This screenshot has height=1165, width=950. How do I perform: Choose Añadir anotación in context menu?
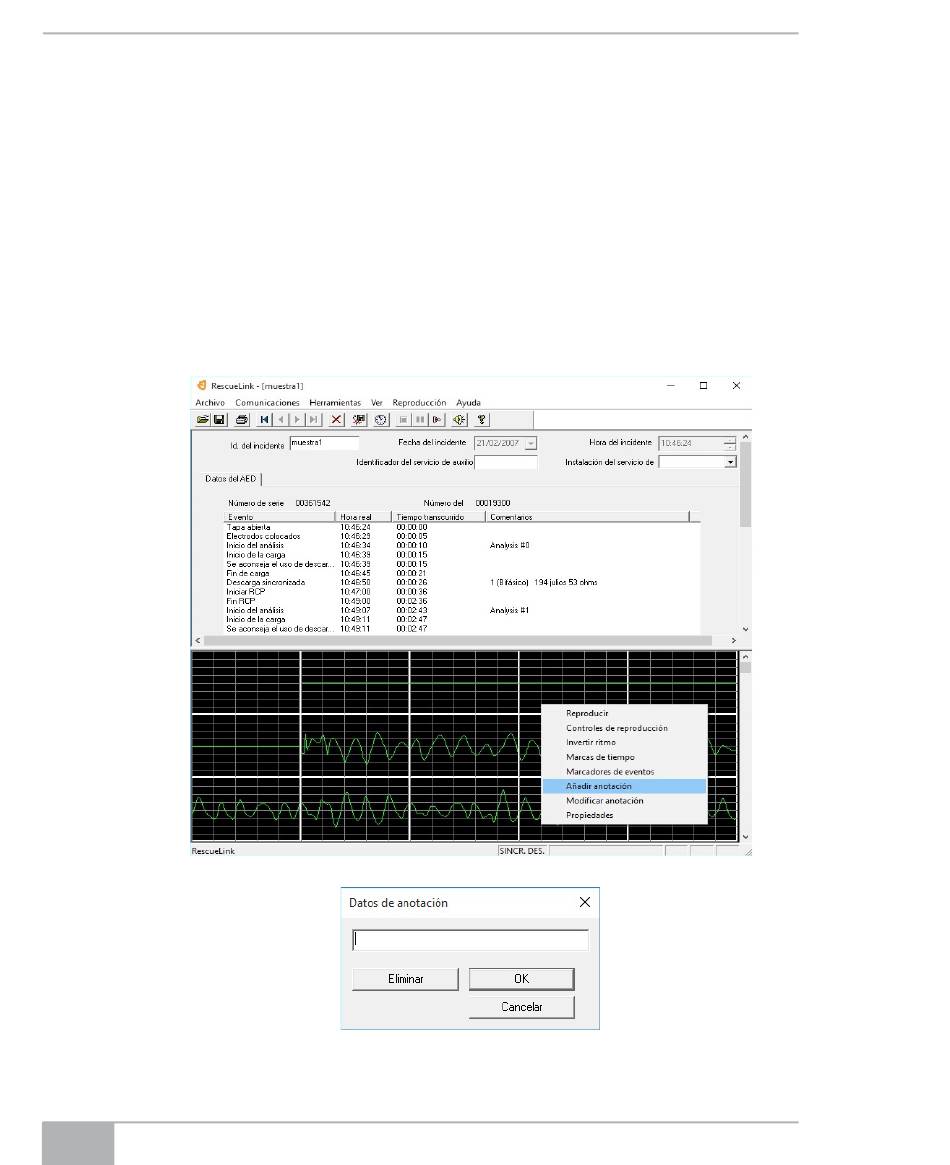tap(625, 786)
